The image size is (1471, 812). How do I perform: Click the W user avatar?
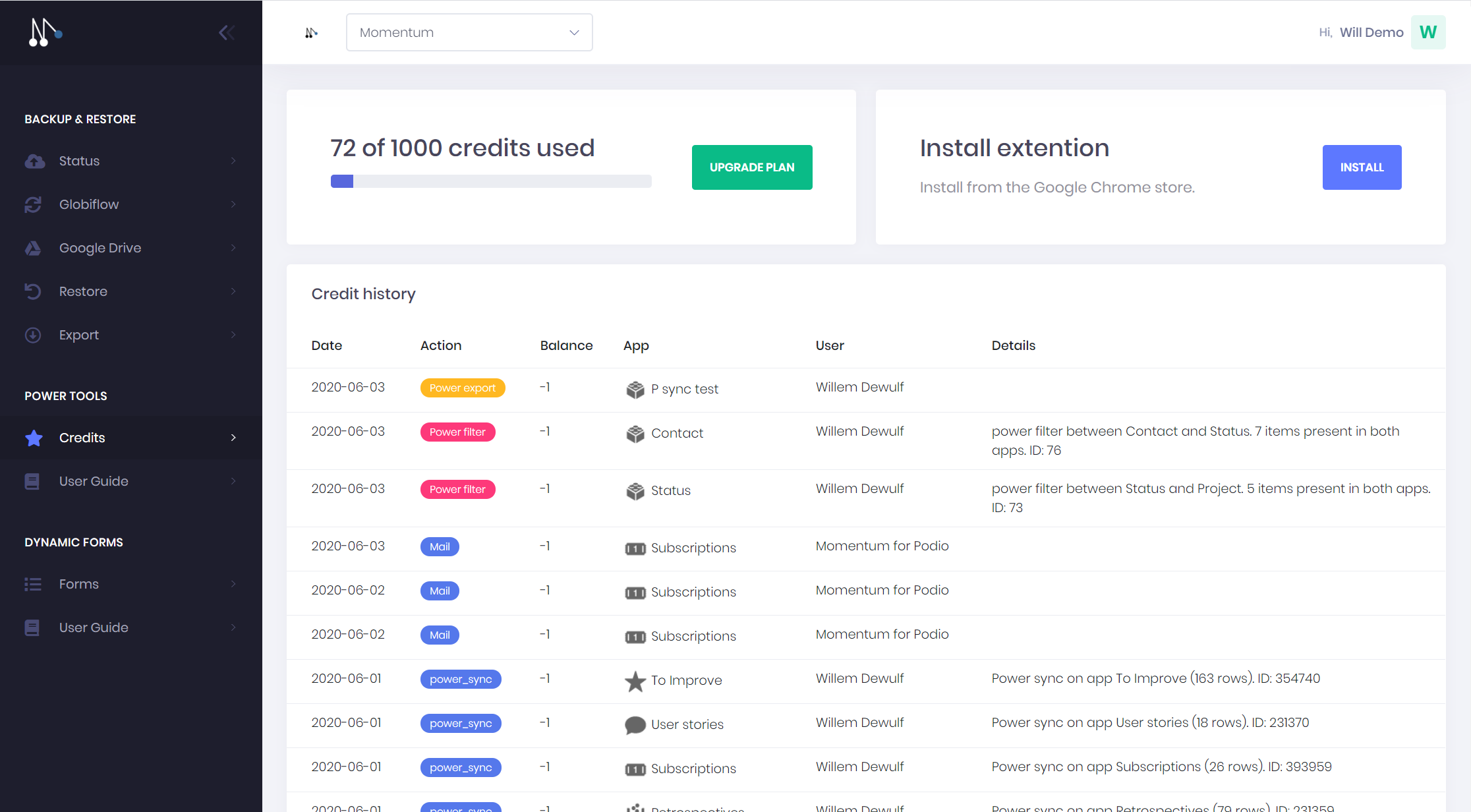click(1428, 32)
